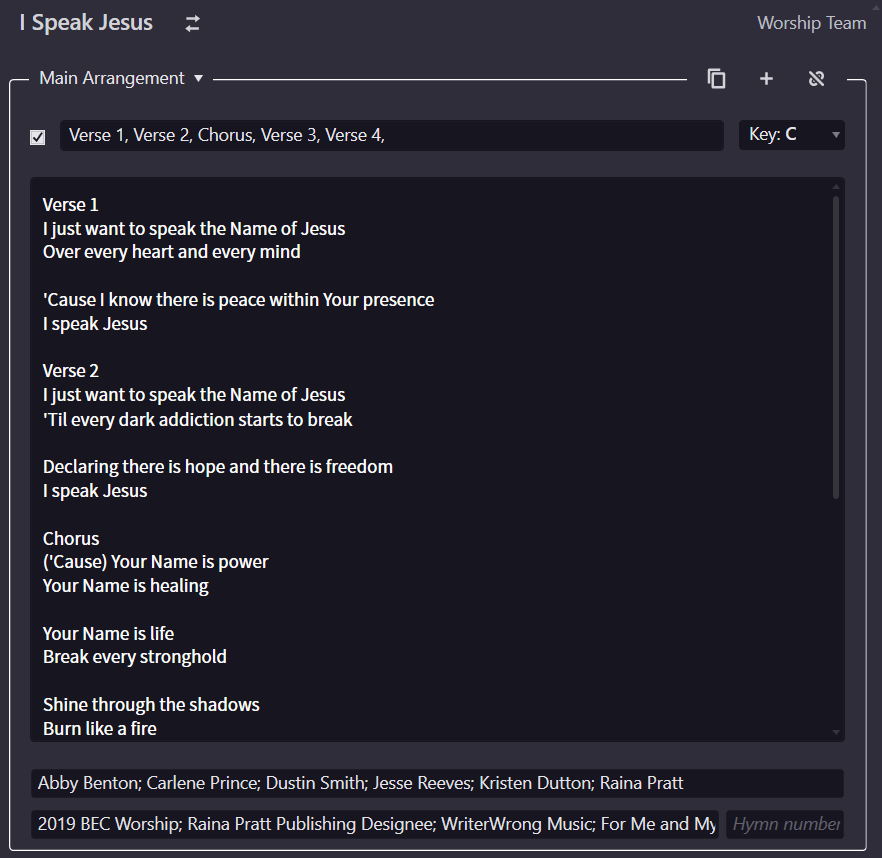Image resolution: width=882 pixels, height=858 pixels.
Task: Click line 'Over every heart and every mind'
Action: point(172,252)
